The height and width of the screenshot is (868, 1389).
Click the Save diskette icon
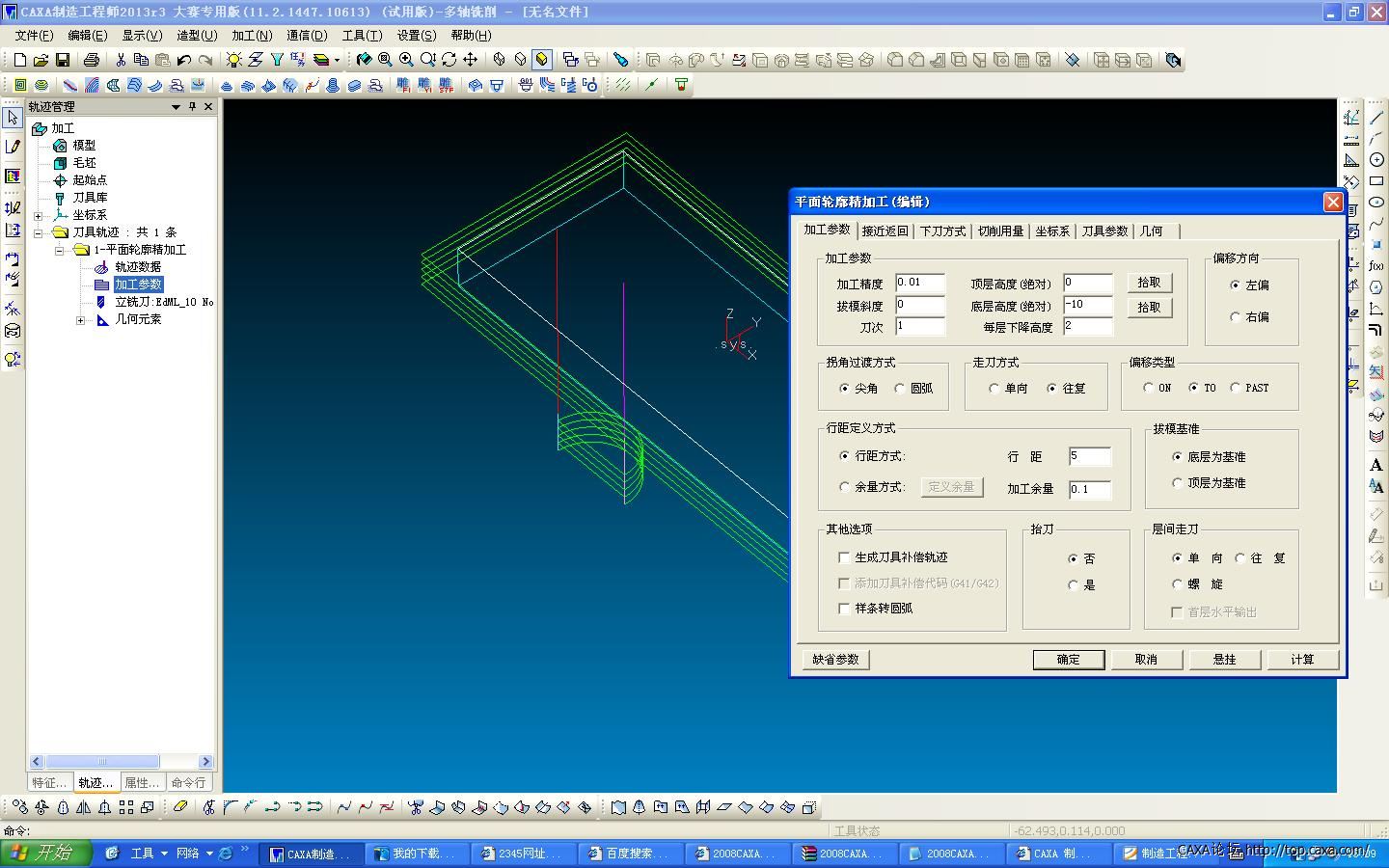62,60
